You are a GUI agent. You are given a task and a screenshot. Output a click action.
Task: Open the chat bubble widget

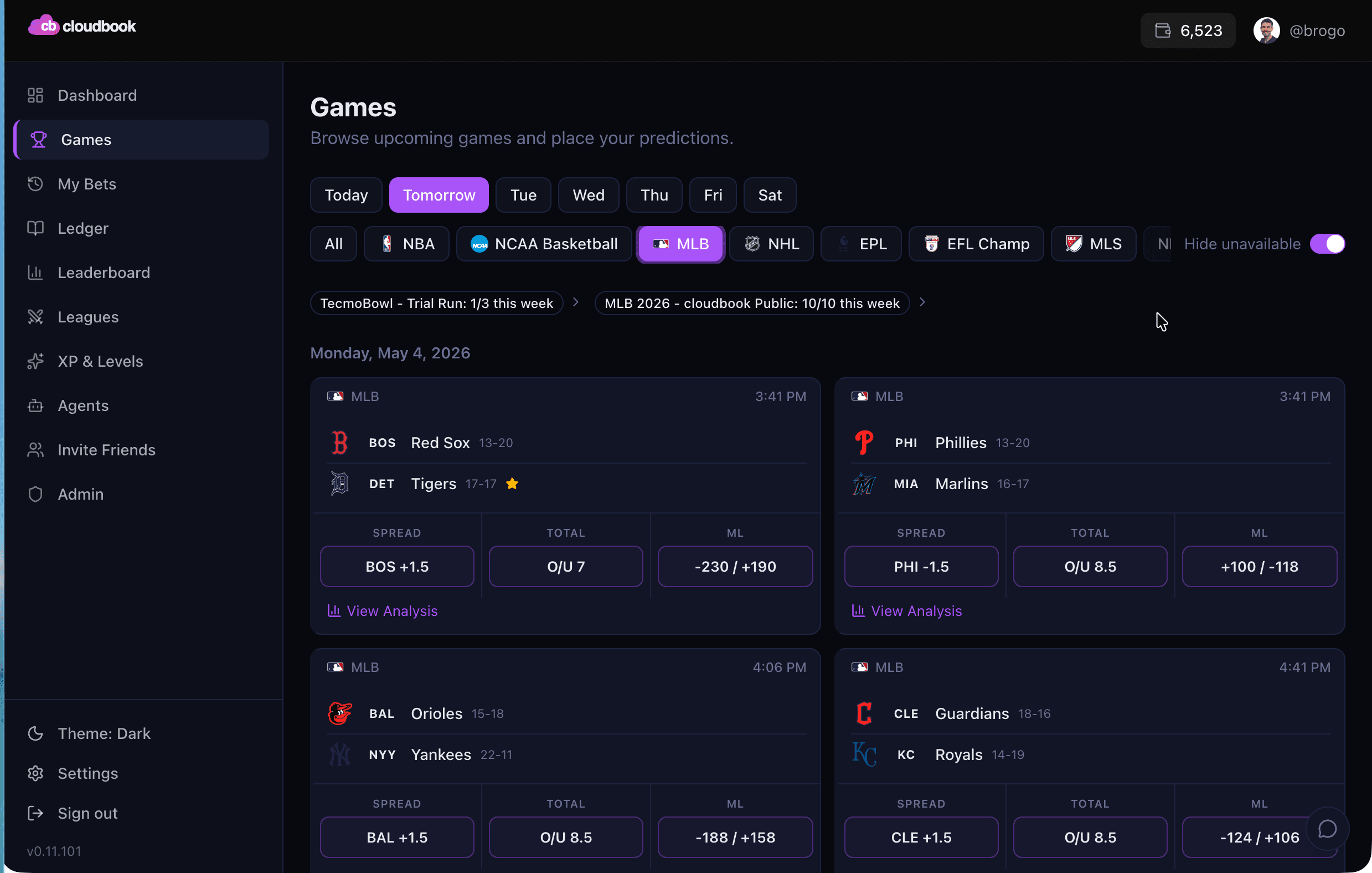tap(1327, 829)
